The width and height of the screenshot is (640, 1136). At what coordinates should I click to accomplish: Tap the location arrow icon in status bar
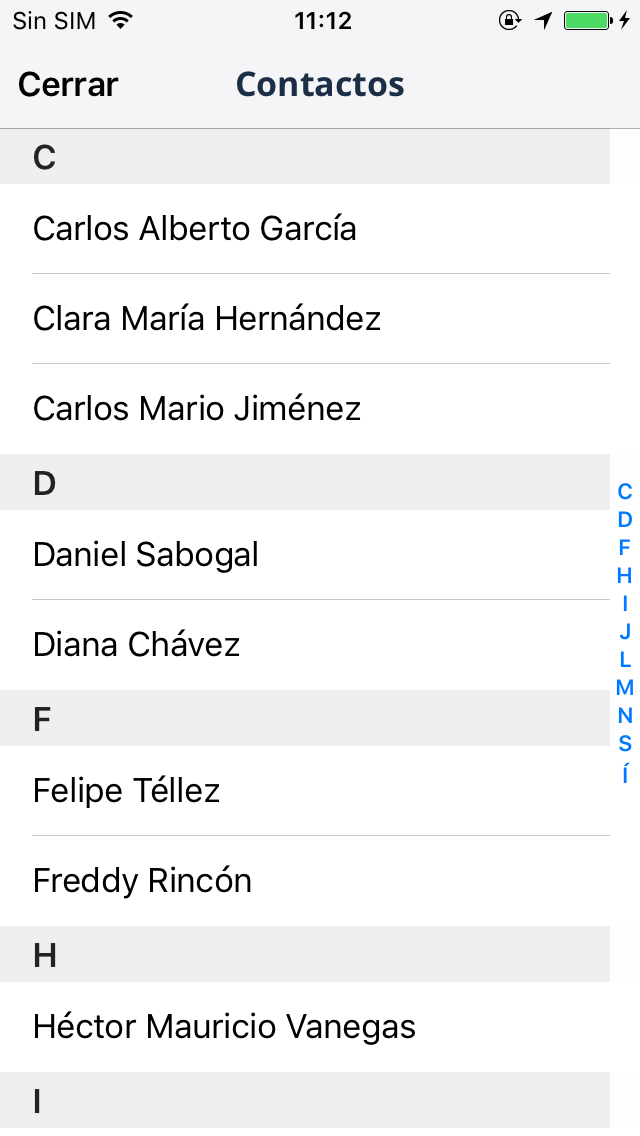[542, 19]
